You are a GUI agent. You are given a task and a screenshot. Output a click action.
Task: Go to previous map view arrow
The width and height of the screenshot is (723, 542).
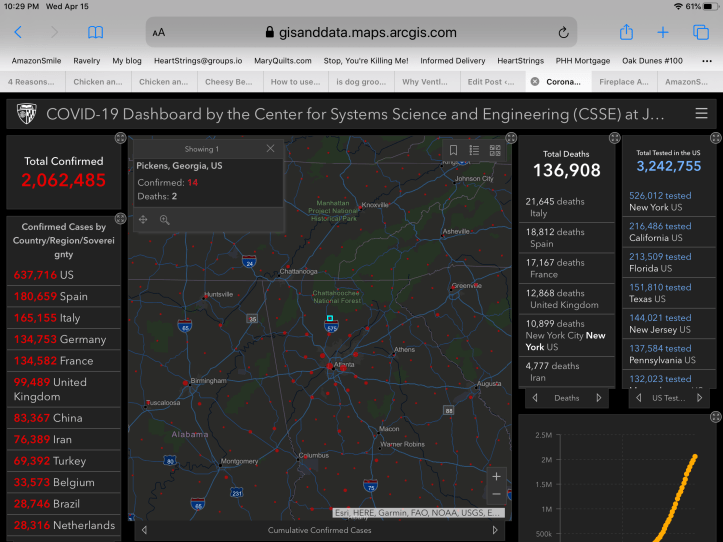coord(144,530)
